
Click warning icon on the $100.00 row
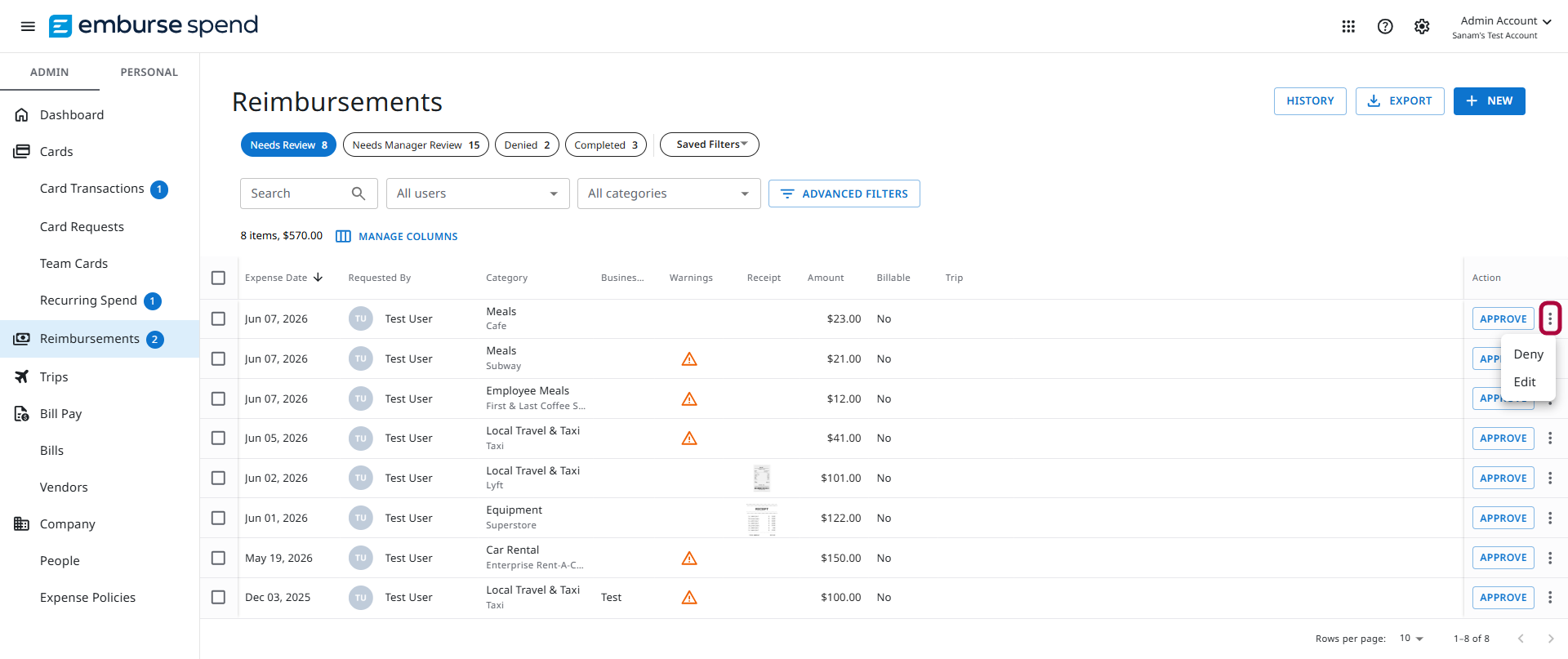(x=689, y=598)
